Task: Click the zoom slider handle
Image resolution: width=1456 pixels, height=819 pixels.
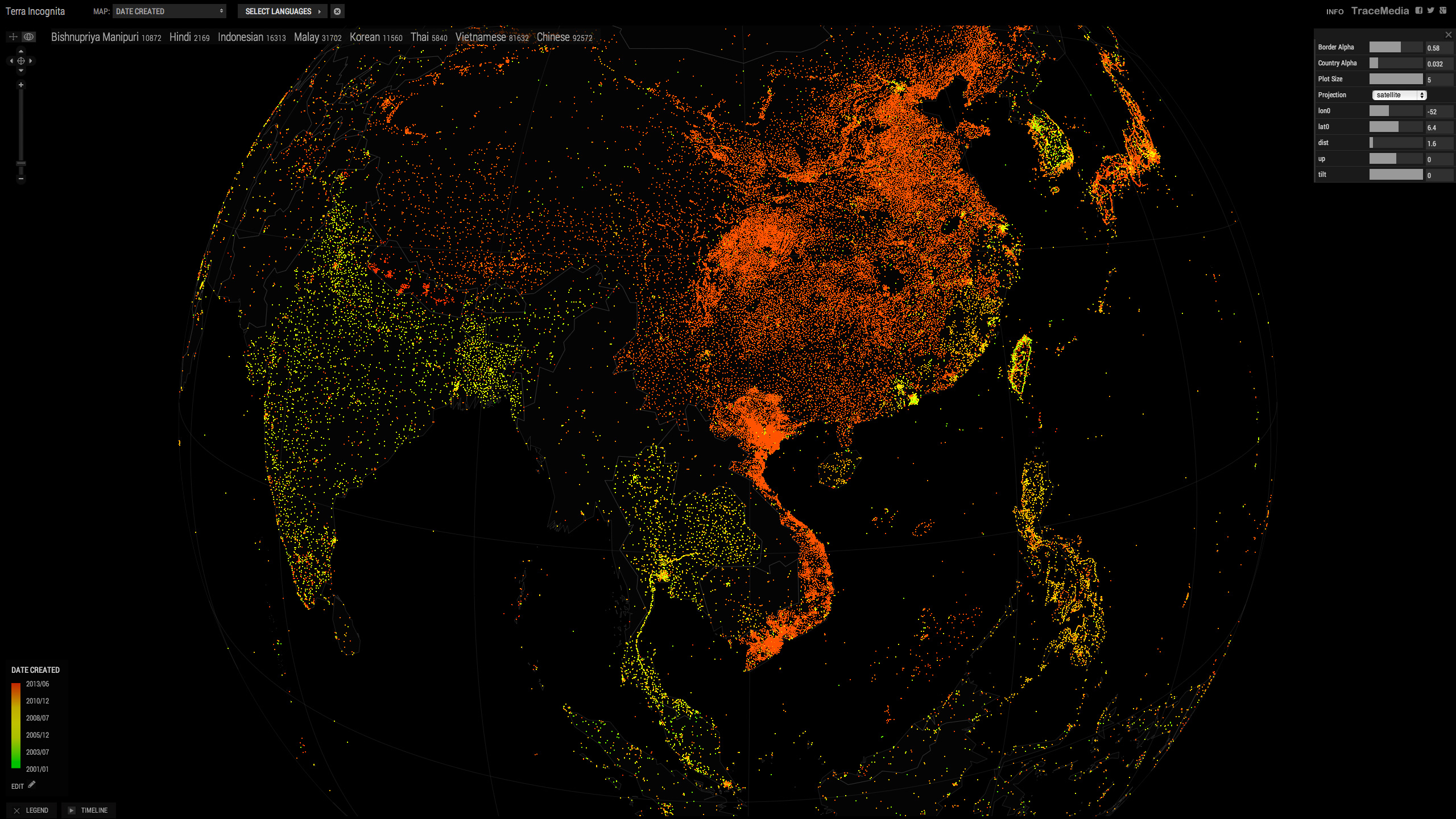Action: click(21, 163)
